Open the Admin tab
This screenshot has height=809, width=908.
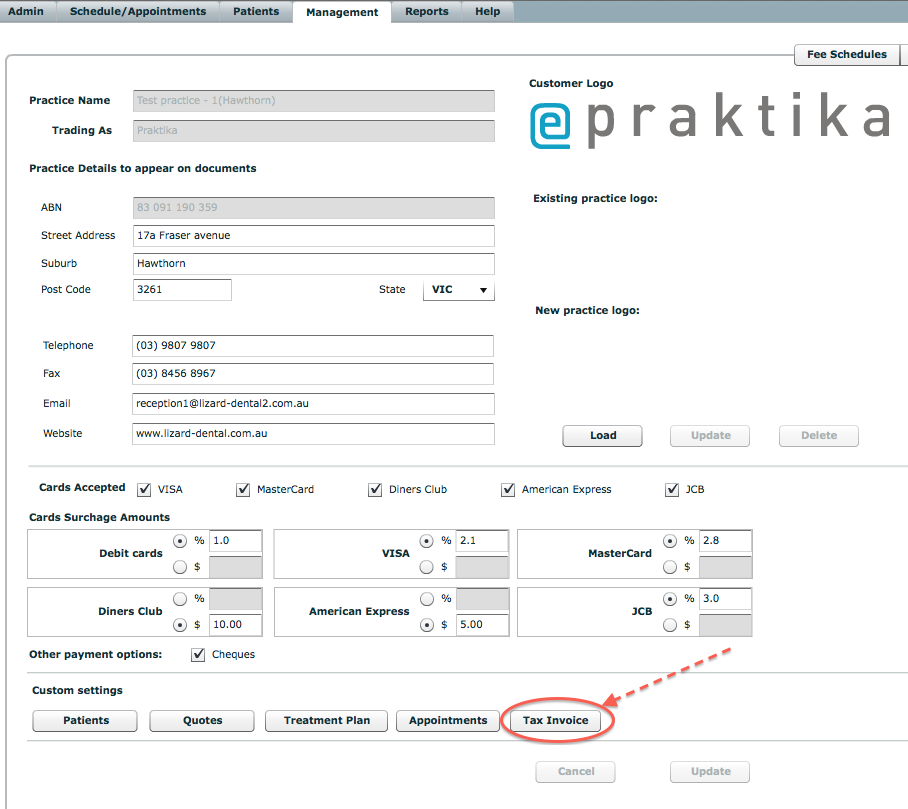(x=27, y=11)
